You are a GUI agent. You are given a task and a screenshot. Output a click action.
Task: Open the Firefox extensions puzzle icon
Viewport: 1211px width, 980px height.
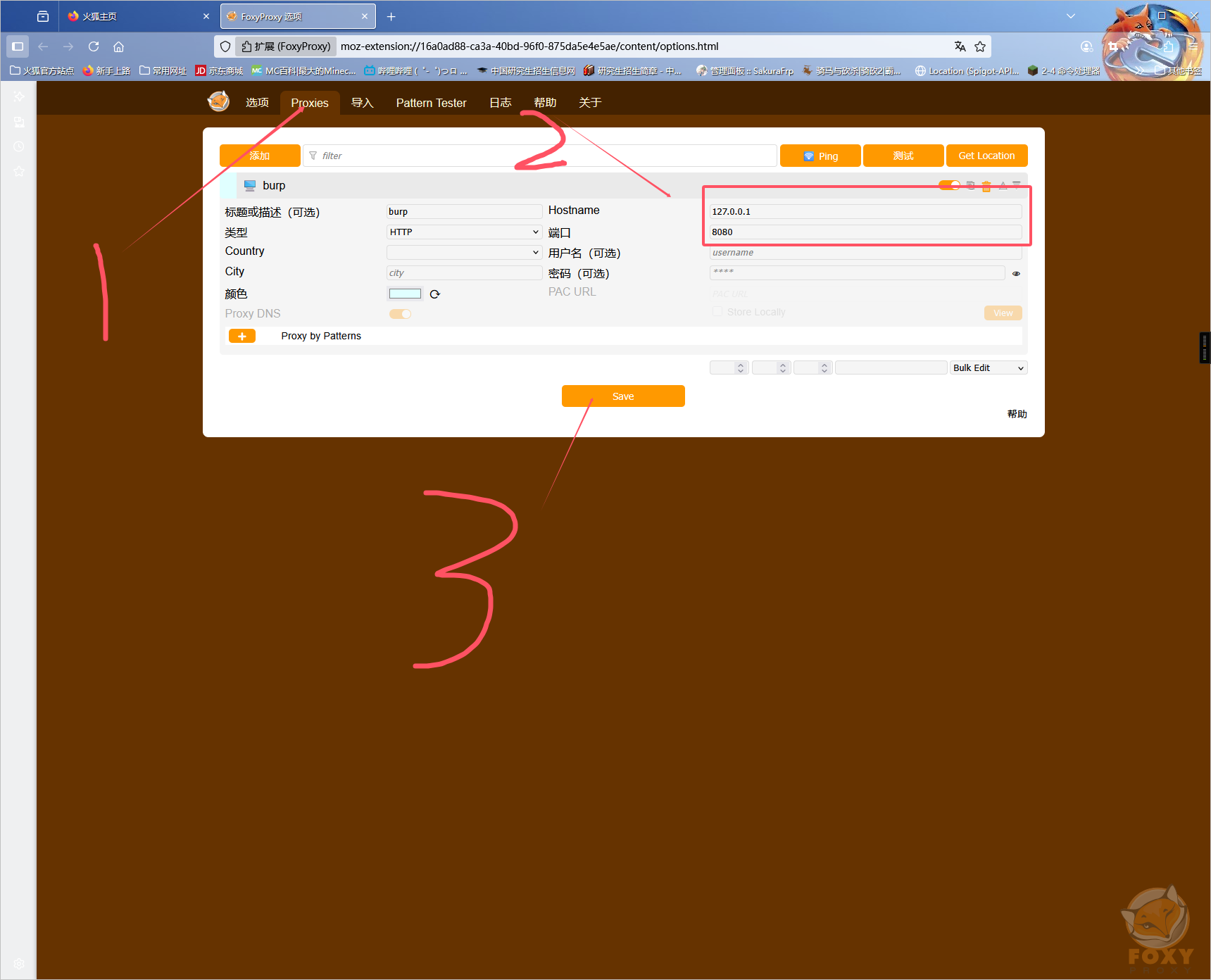click(x=1168, y=46)
